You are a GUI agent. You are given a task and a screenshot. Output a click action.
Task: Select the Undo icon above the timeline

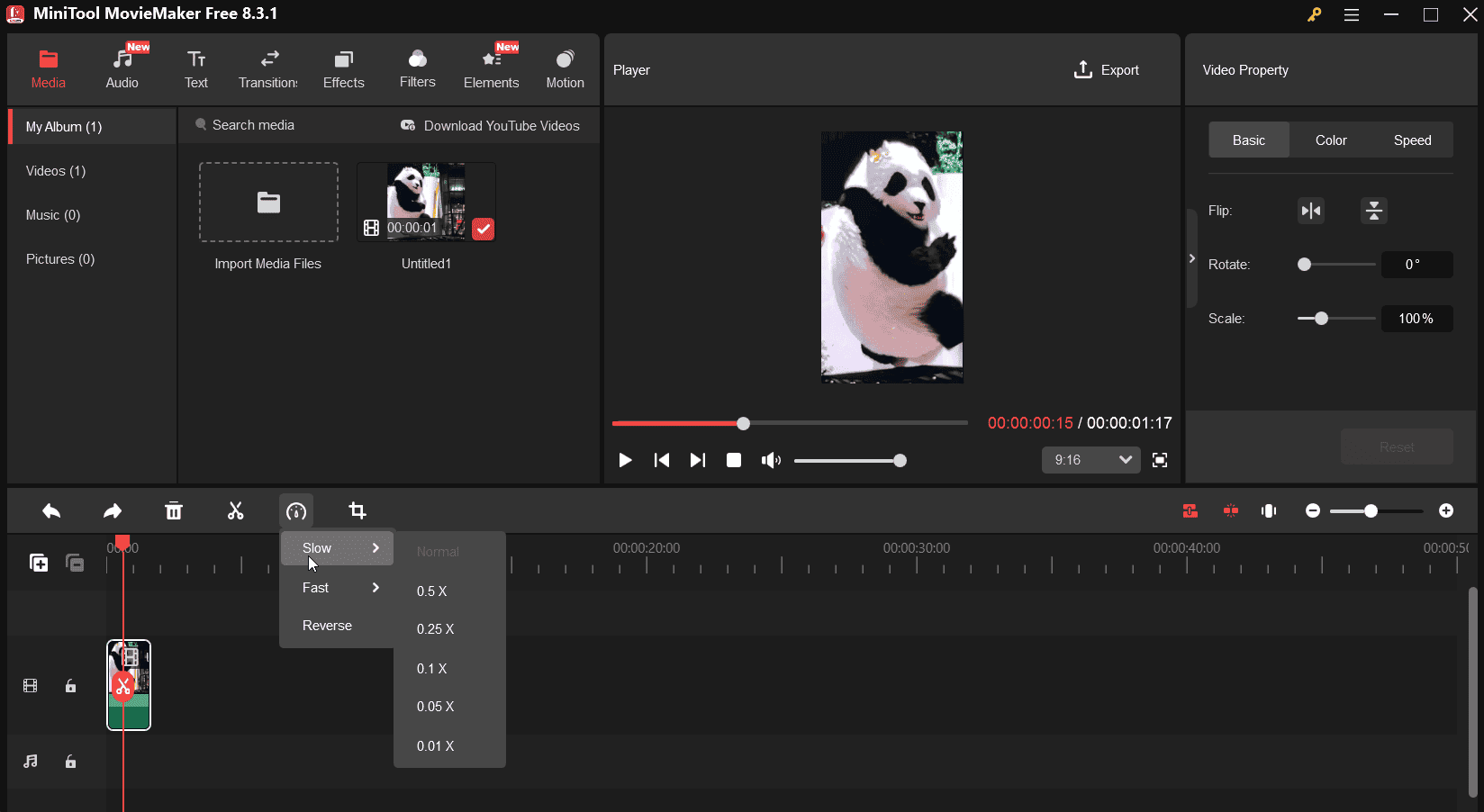51,510
